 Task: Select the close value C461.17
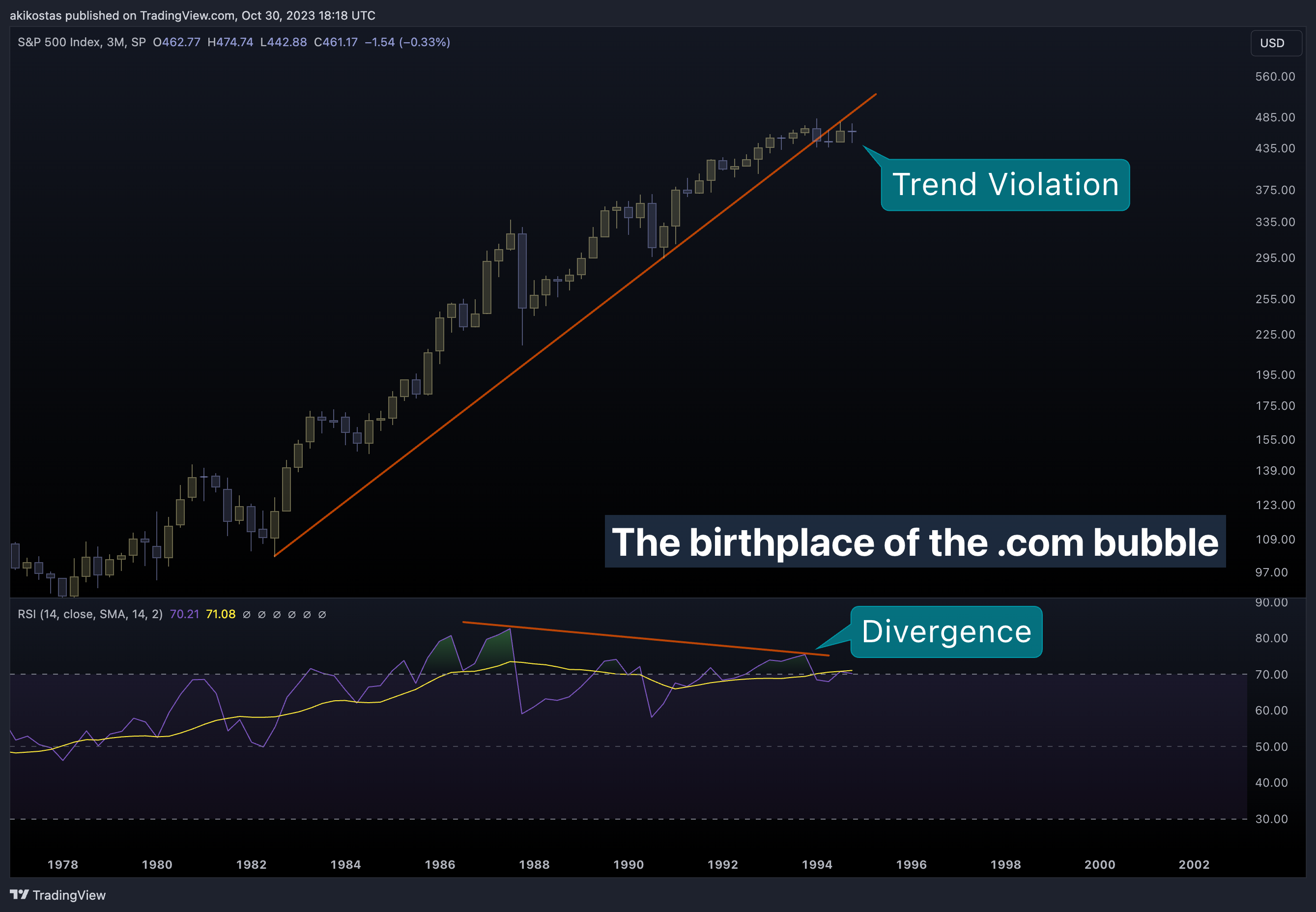(336, 42)
